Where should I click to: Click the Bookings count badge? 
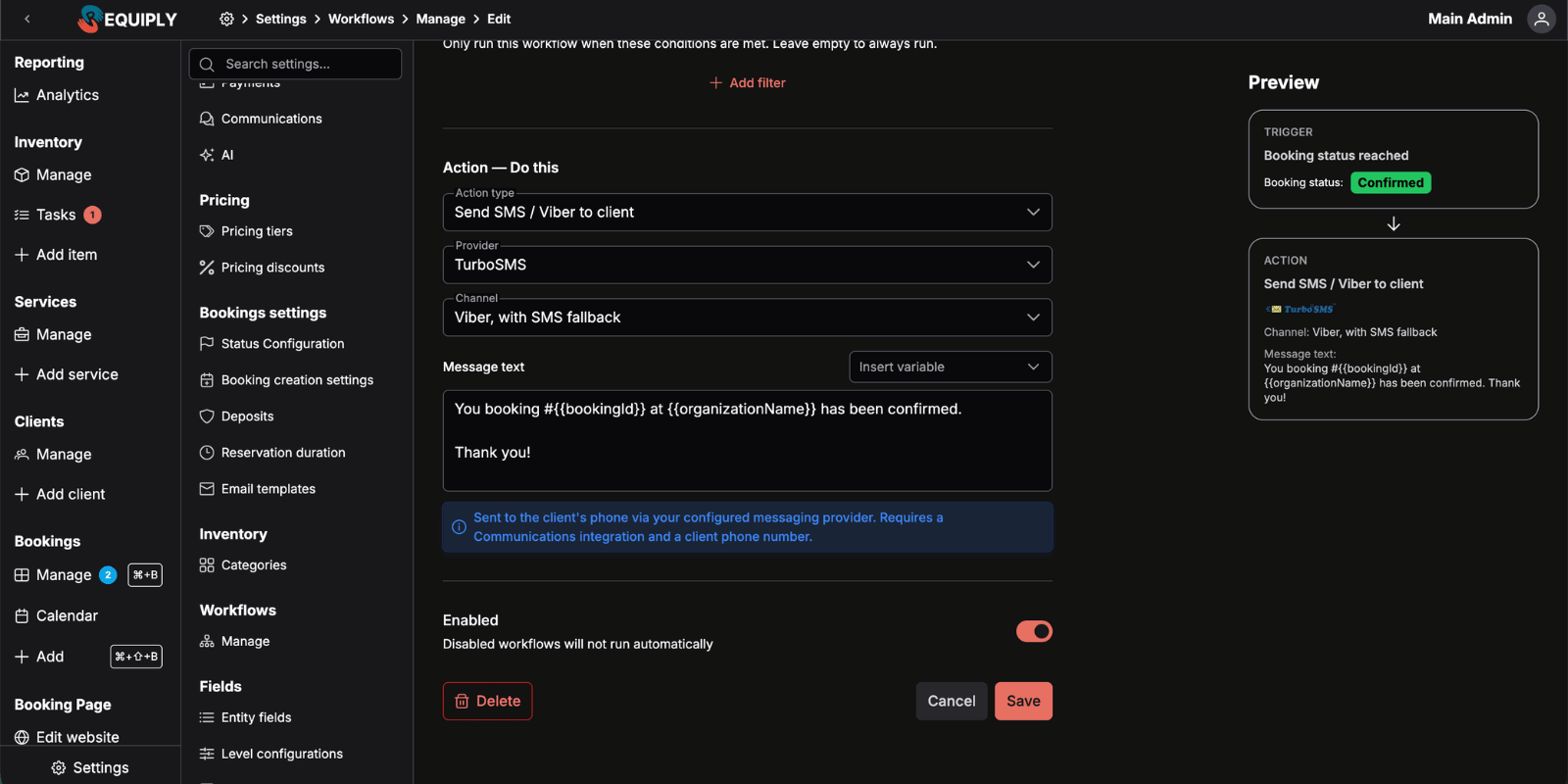(108, 575)
